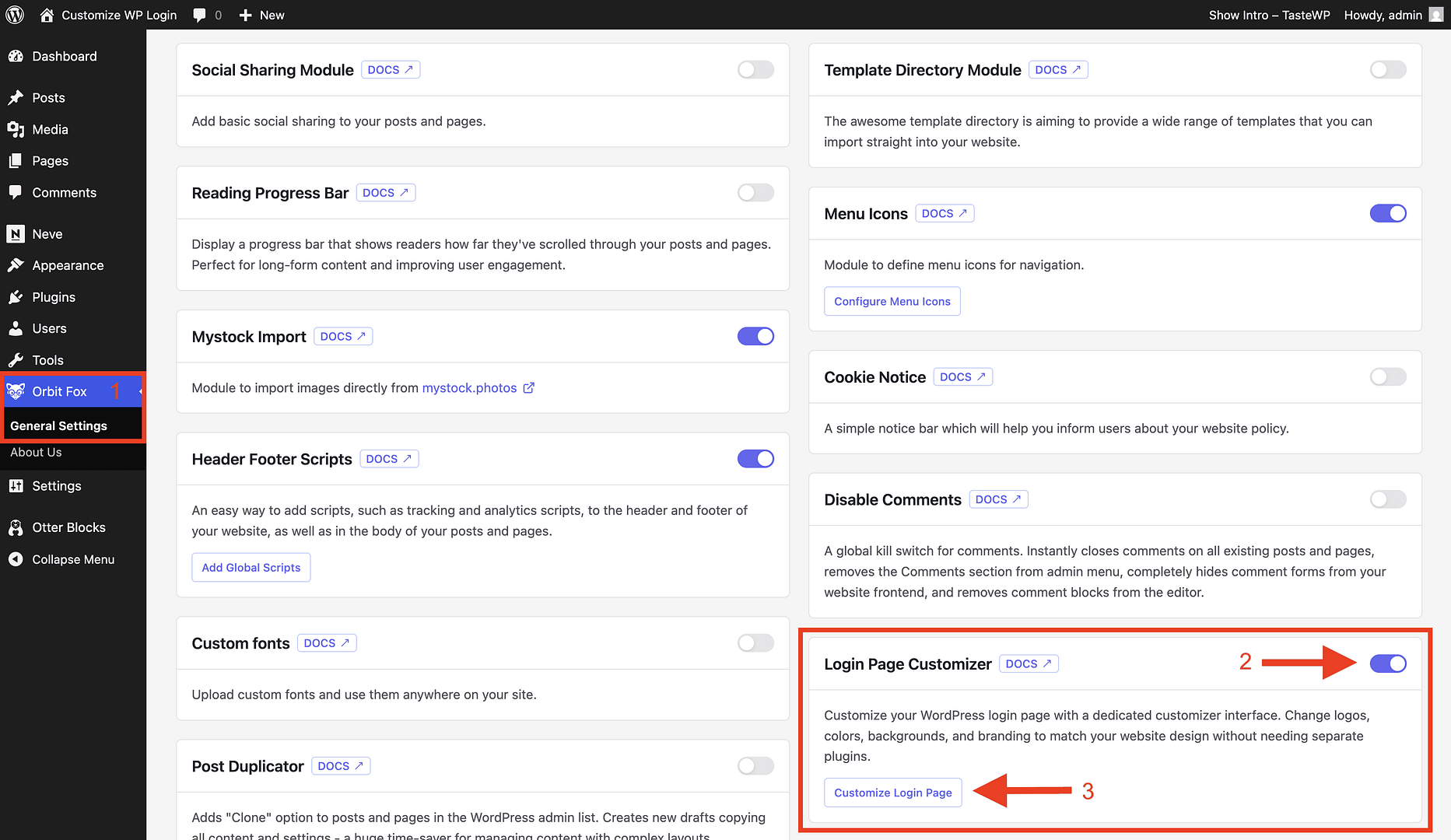
Task: Click the Customize Login Page button
Action: (x=892, y=792)
